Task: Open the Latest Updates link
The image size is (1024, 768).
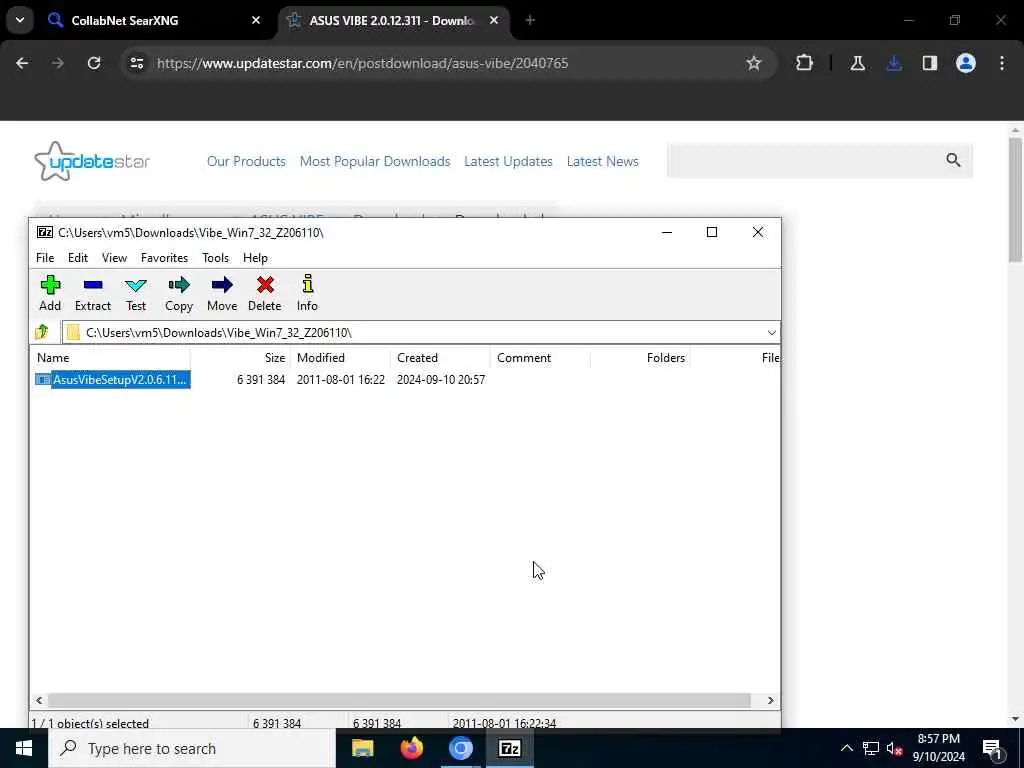Action: pyautogui.click(x=508, y=161)
